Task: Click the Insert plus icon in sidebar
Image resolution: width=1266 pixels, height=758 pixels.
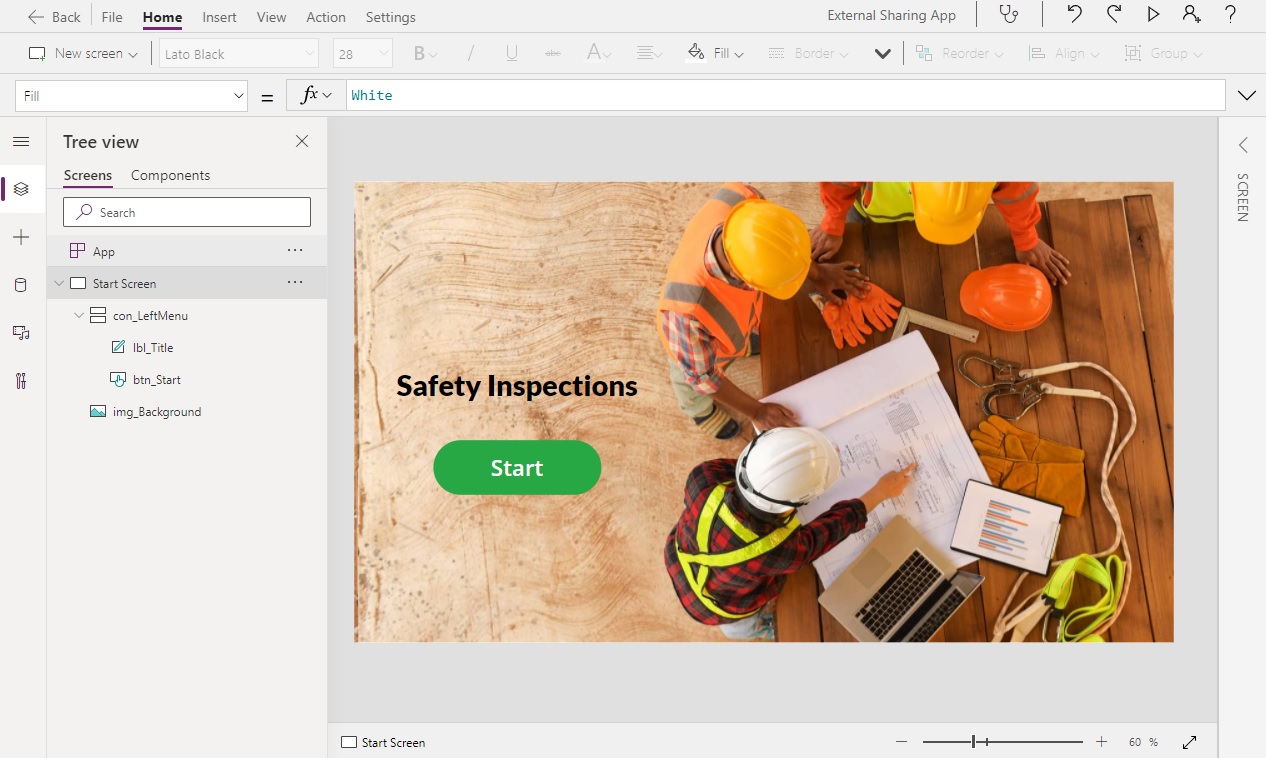Action: (21, 237)
